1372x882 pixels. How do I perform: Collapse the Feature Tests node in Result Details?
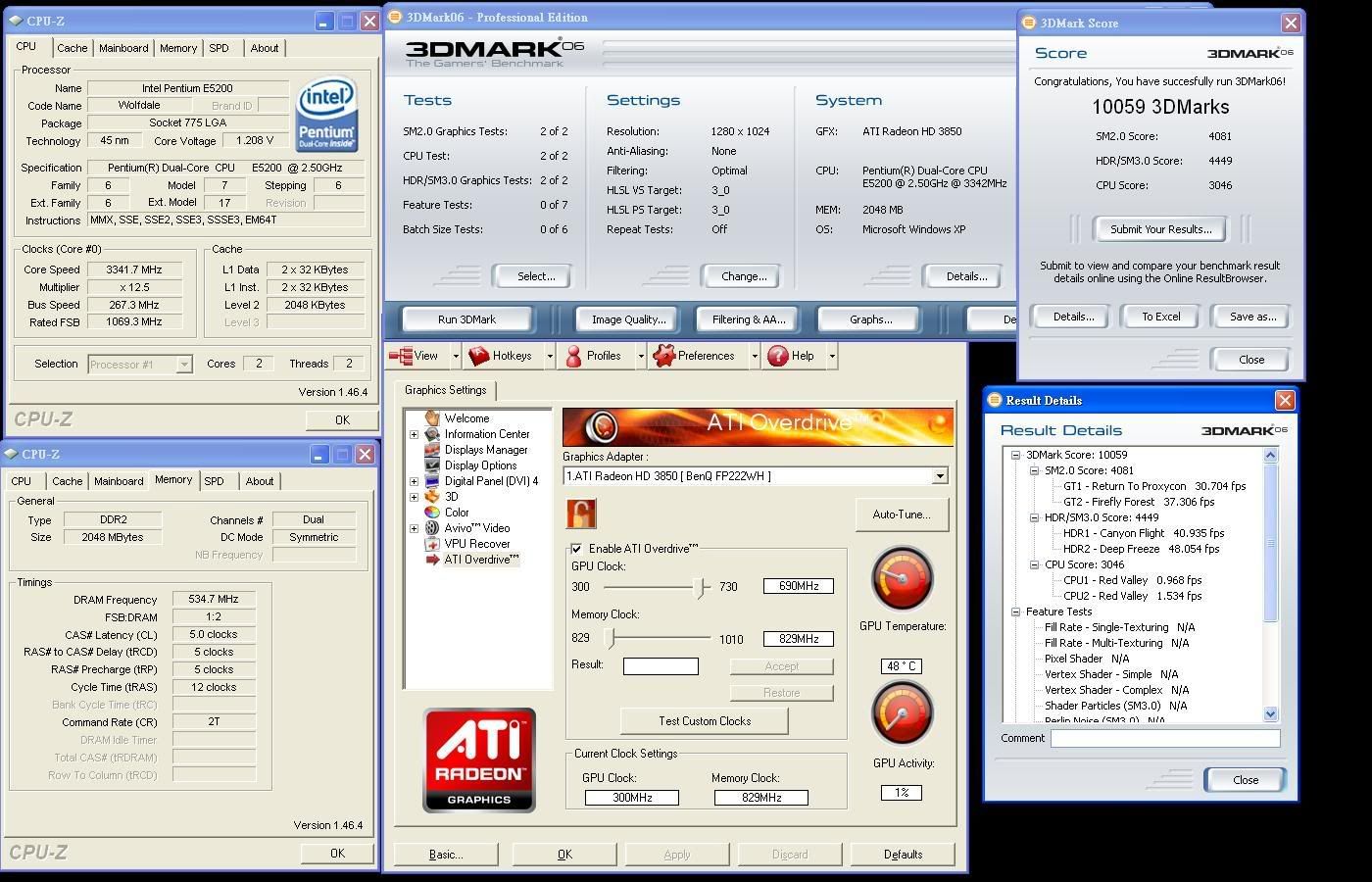pyautogui.click(x=1015, y=612)
